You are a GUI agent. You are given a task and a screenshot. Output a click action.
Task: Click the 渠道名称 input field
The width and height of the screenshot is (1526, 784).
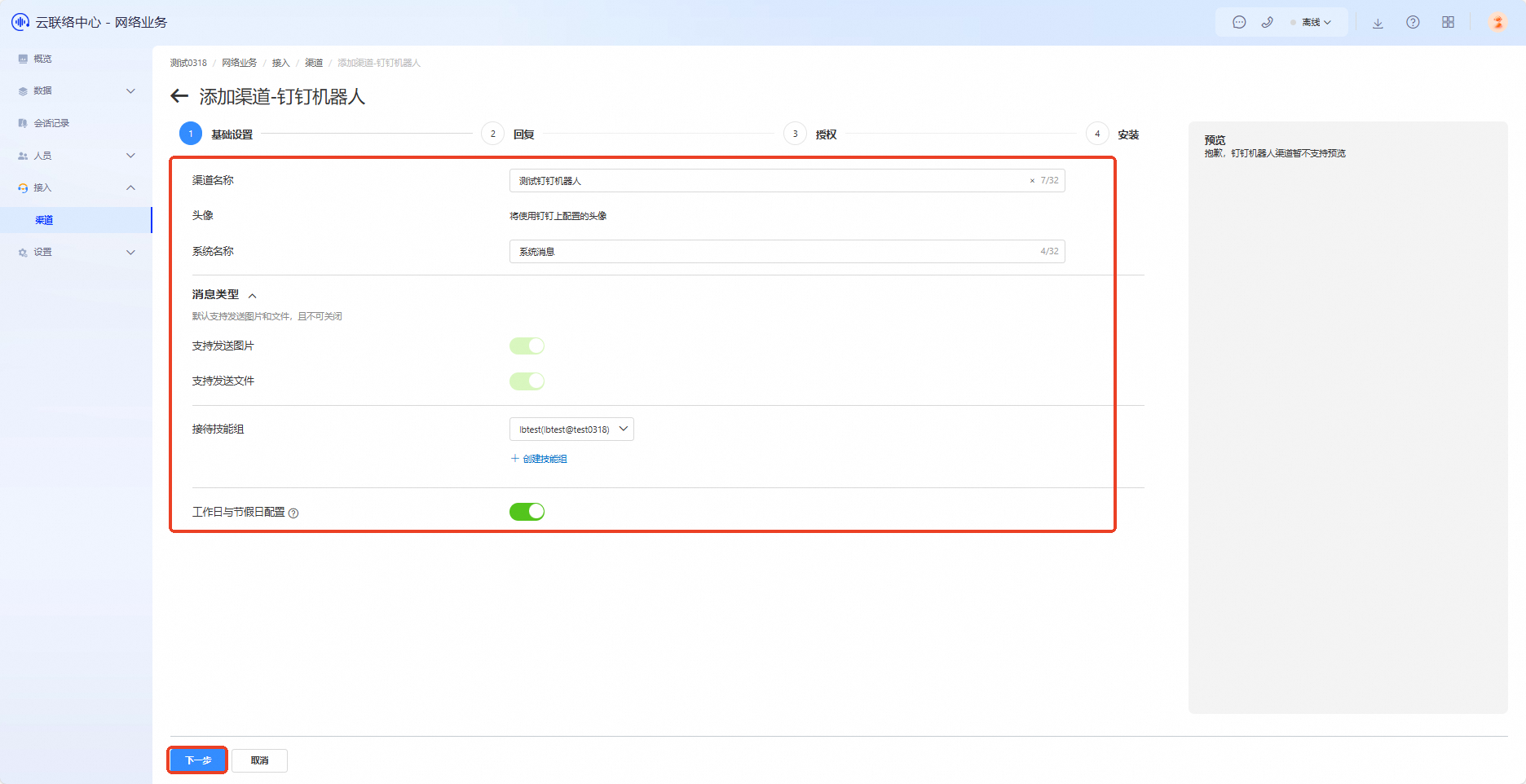point(787,181)
